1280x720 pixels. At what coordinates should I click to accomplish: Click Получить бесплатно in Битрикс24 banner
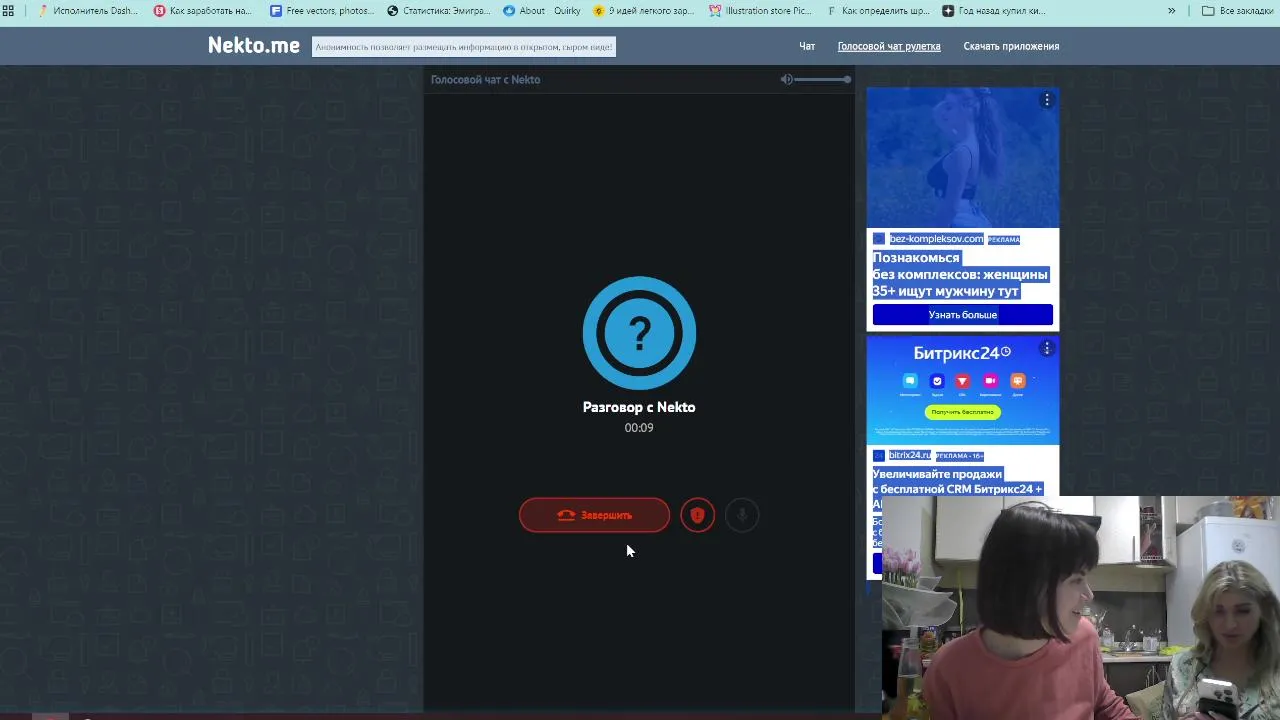pos(962,412)
